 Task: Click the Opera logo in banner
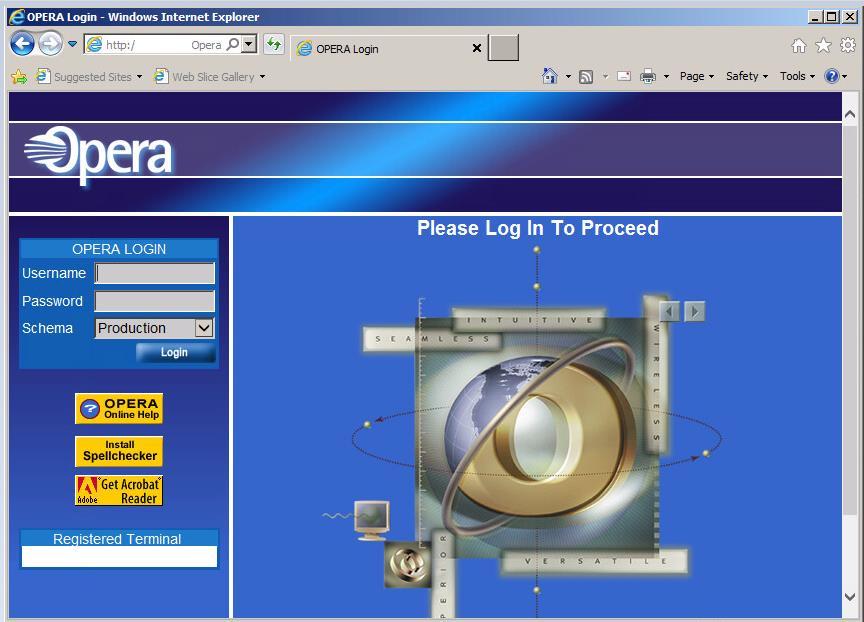(x=98, y=154)
